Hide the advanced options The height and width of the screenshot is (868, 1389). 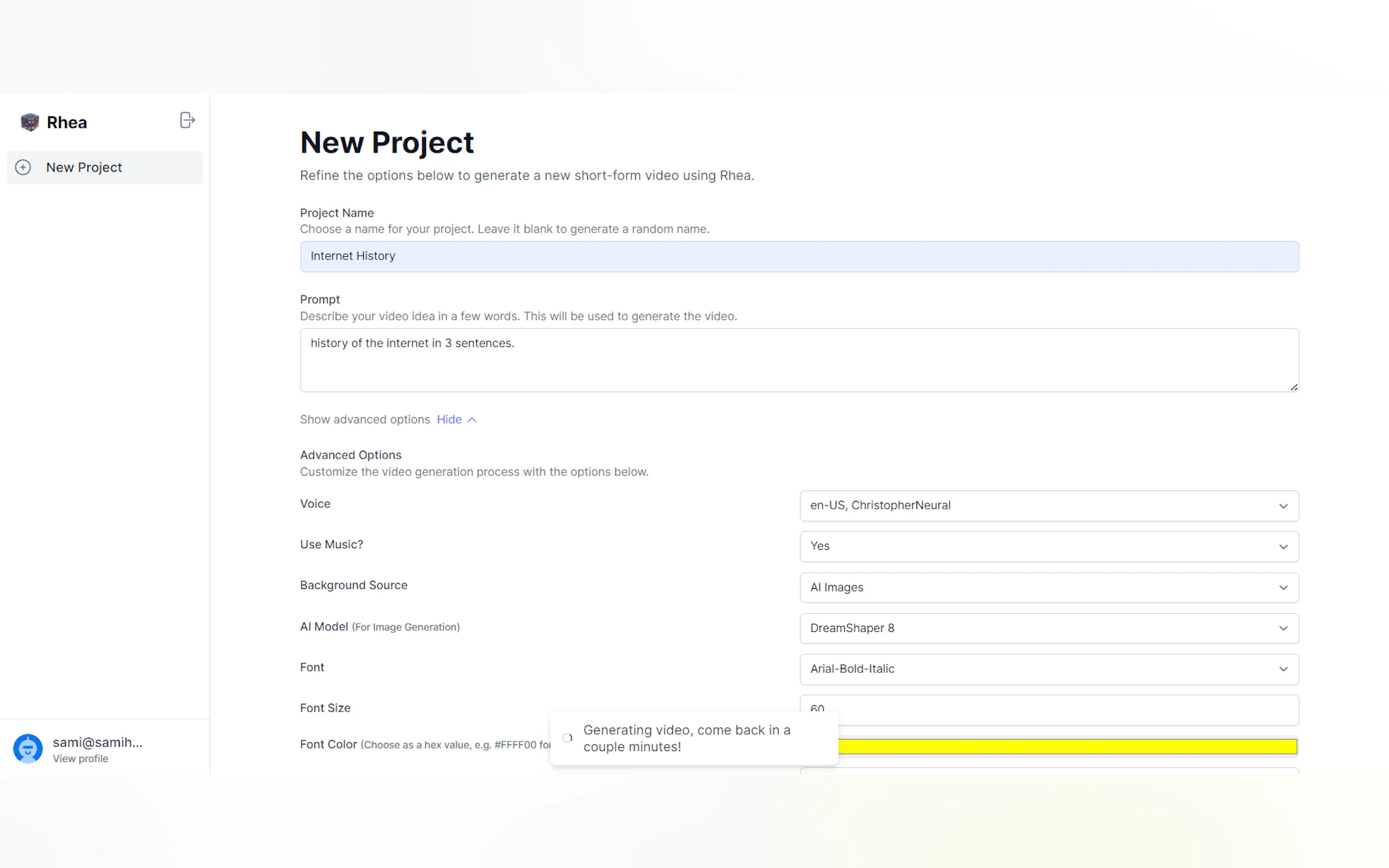click(449, 420)
